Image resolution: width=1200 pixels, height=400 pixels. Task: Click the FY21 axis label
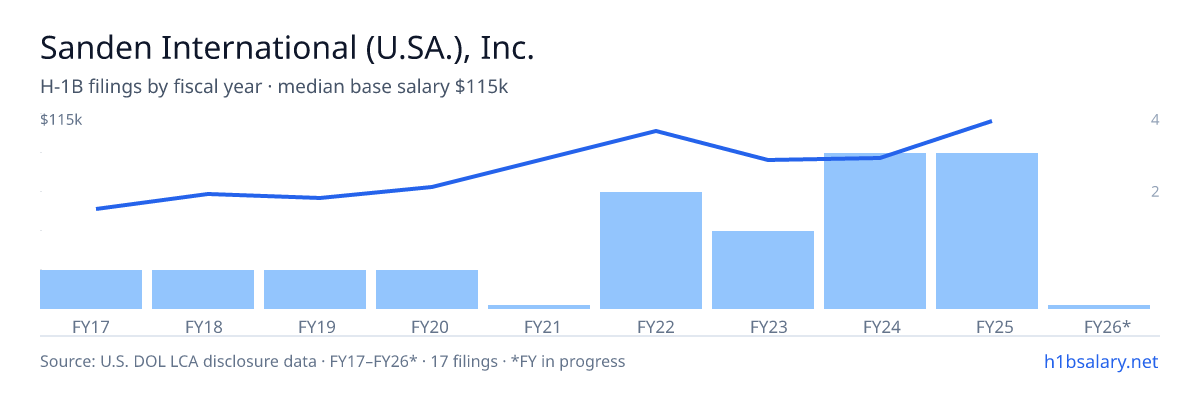pyautogui.click(x=539, y=326)
